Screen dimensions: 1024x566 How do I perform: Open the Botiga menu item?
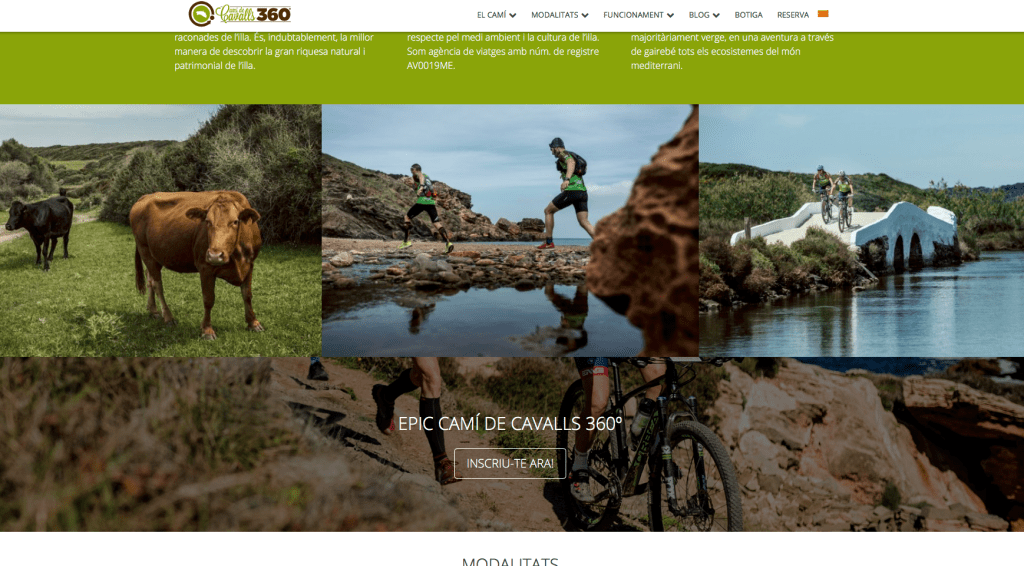[x=748, y=15]
